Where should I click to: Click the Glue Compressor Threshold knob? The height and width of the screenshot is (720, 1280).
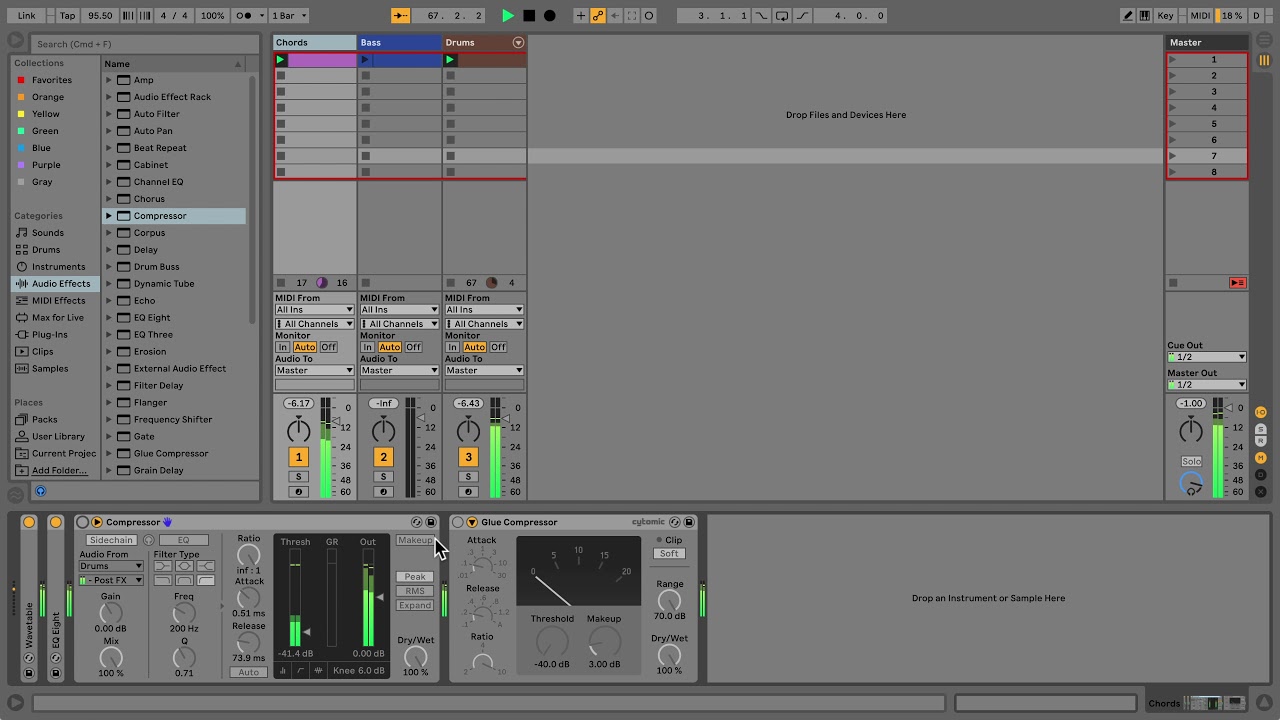click(x=551, y=641)
